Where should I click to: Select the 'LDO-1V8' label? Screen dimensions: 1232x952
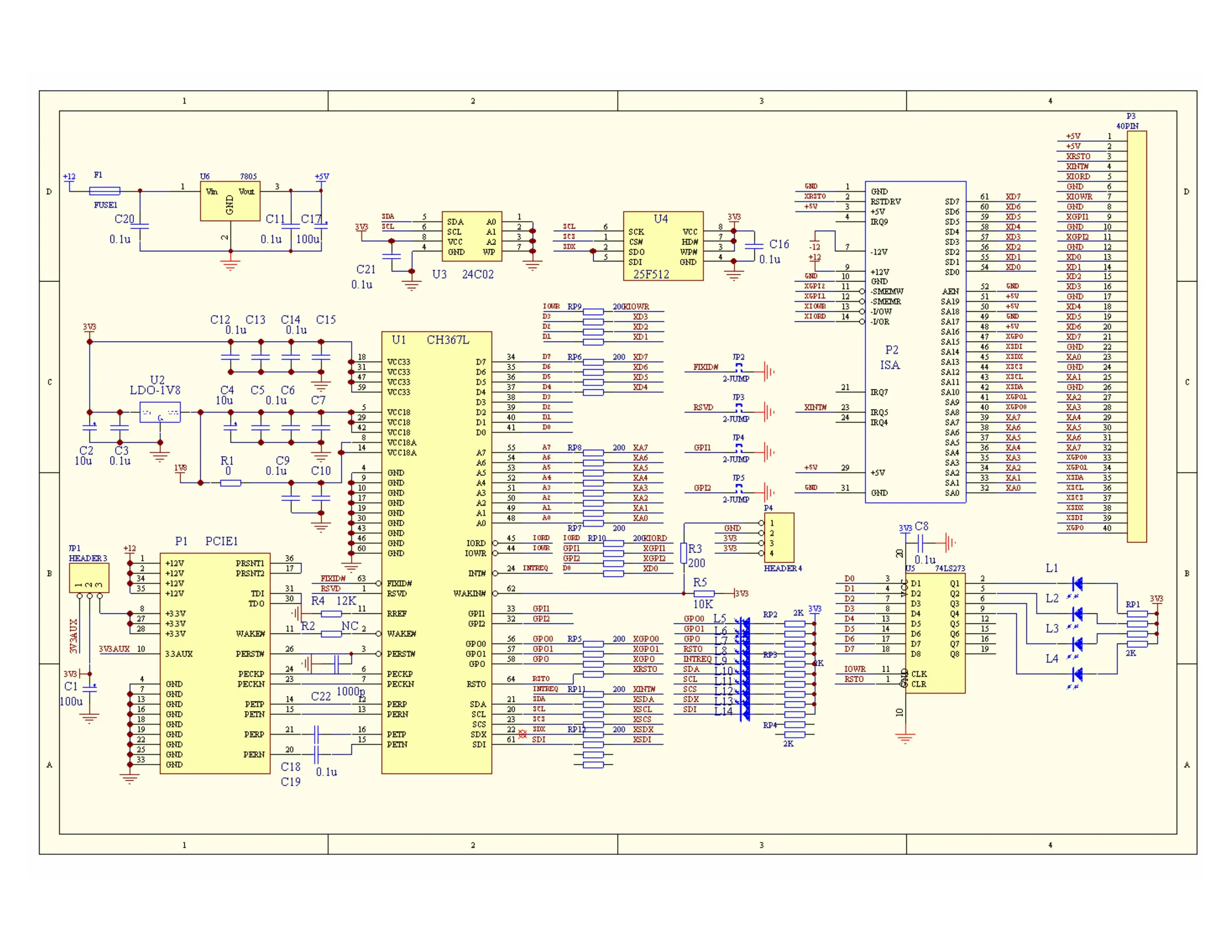coord(155,390)
